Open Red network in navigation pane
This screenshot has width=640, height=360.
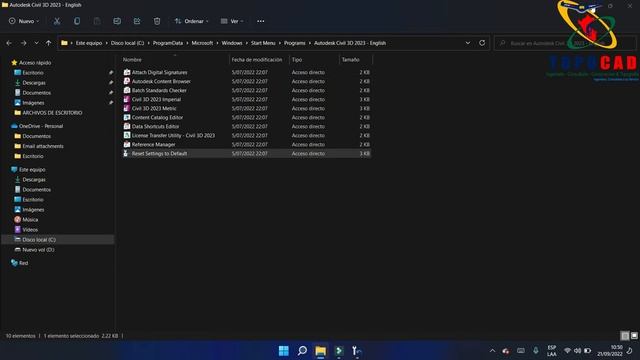[x=23, y=263]
